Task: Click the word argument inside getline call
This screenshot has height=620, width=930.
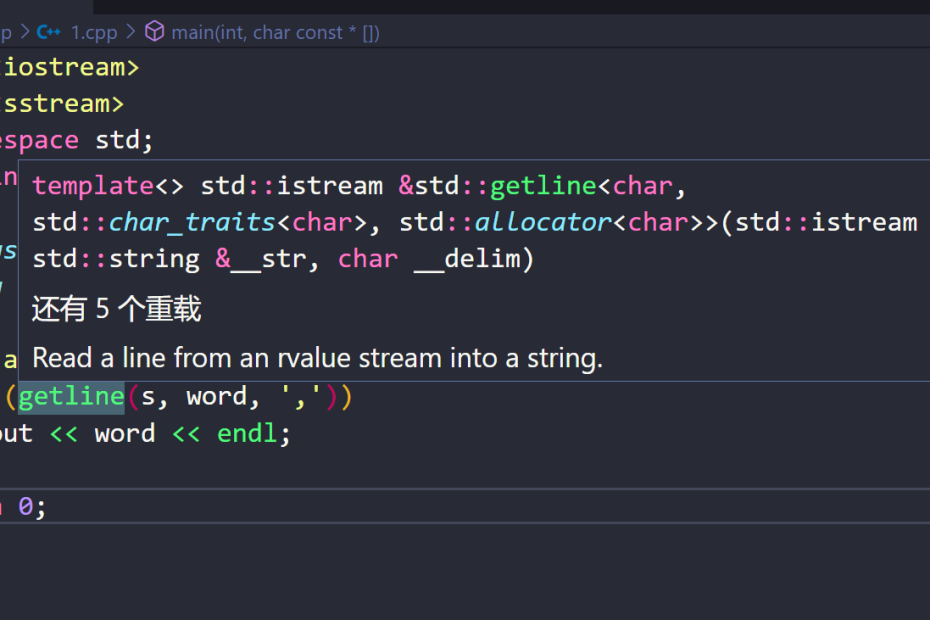Action: tap(216, 397)
